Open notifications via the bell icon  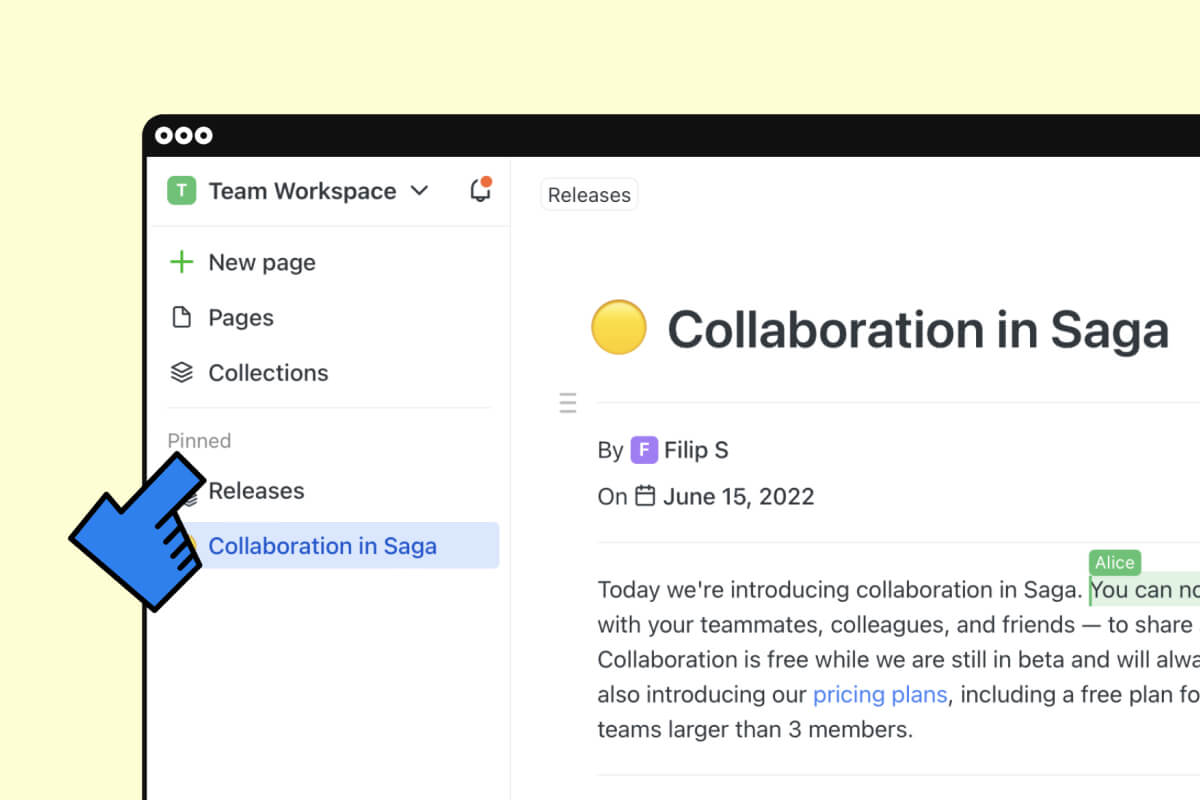[480, 191]
